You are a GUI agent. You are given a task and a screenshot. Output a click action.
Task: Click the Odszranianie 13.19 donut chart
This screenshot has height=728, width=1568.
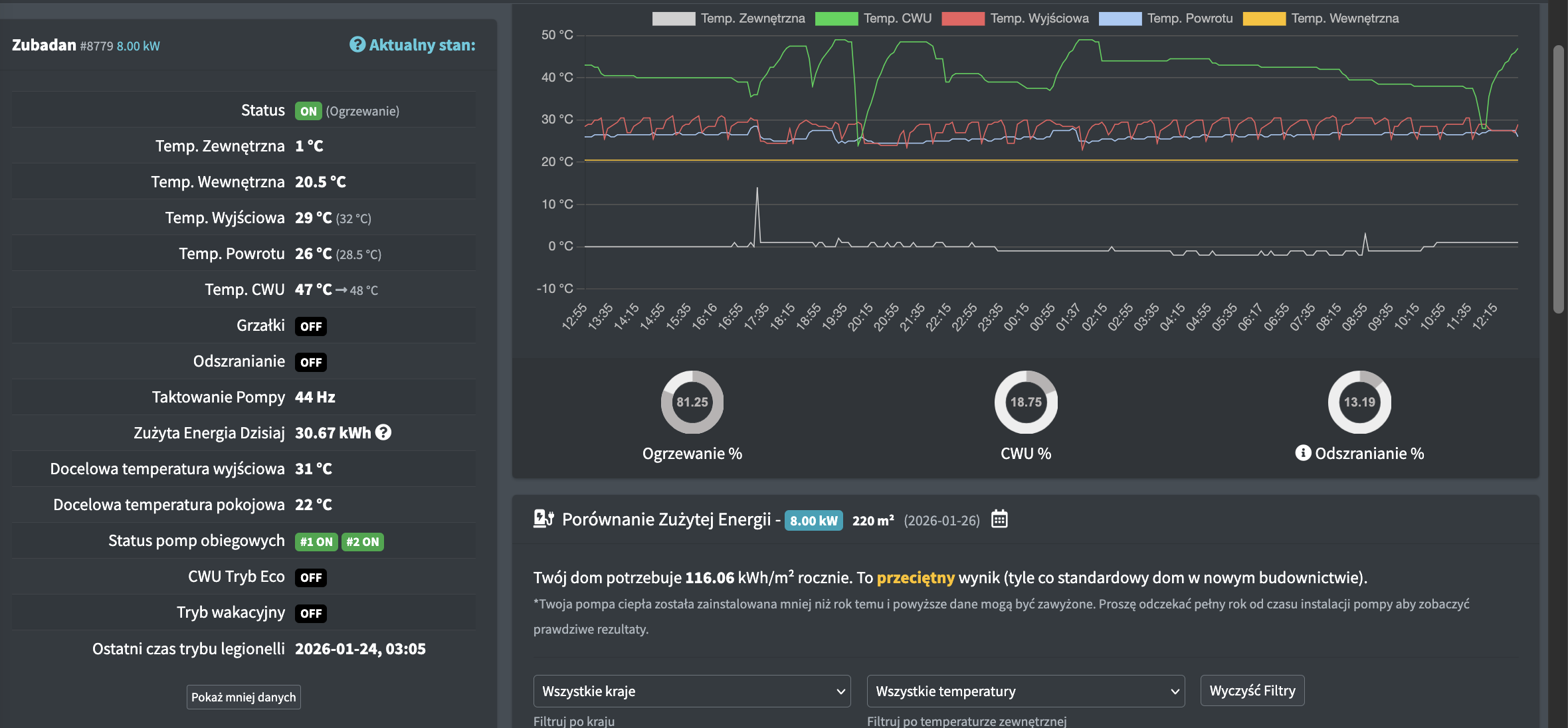coord(1359,402)
